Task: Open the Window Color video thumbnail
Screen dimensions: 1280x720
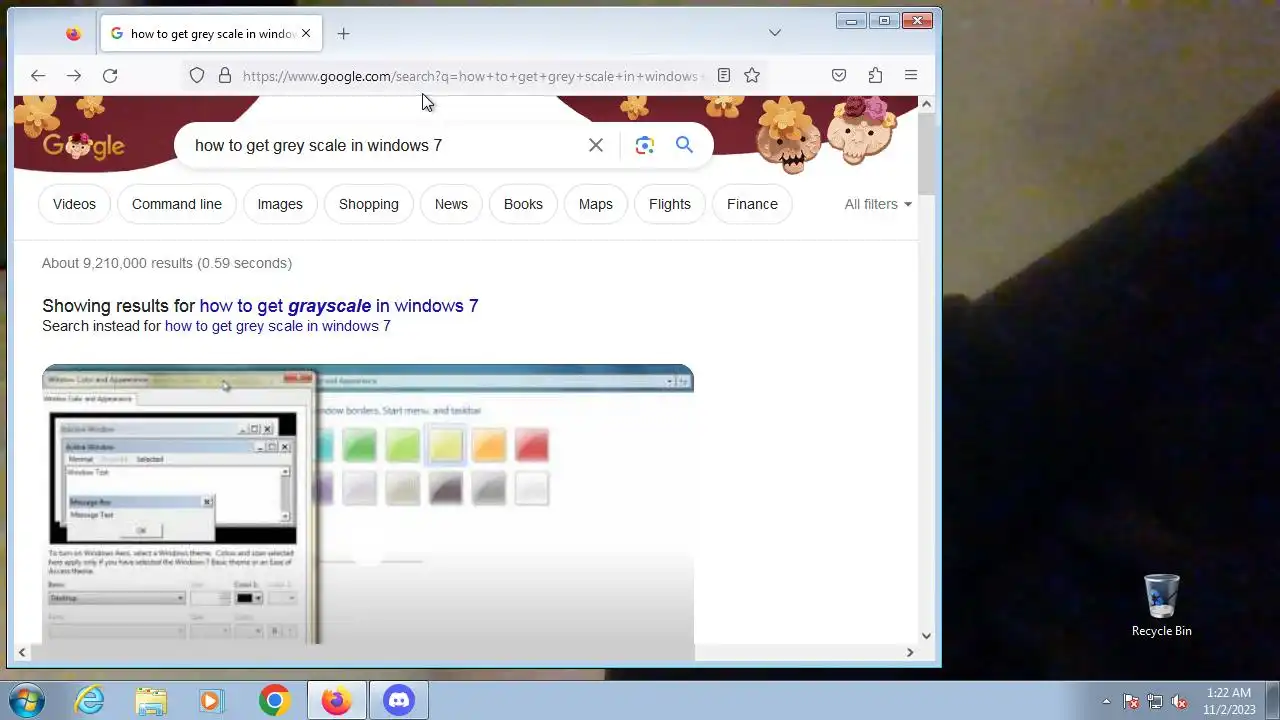Action: [x=368, y=504]
